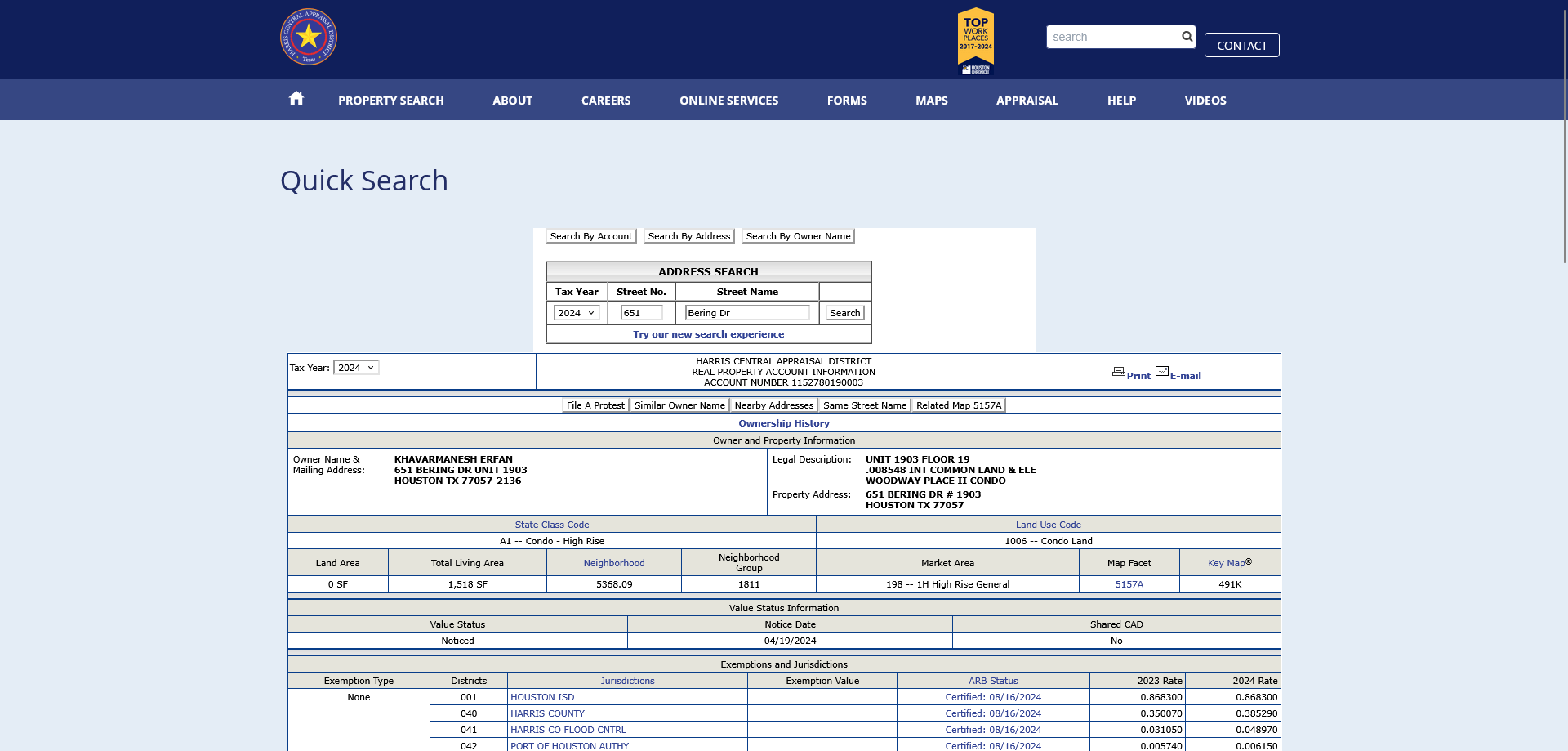Image resolution: width=1568 pixels, height=751 pixels.
Task: Open Certified status for HOUSTON ISD
Action: [993, 697]
